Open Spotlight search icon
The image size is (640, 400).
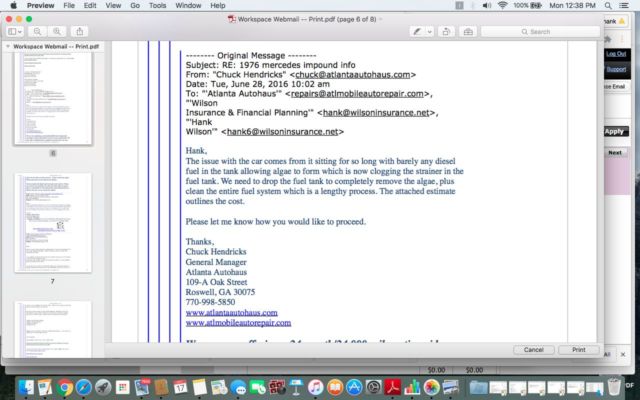pyautogui.click(x=608, y=5)
